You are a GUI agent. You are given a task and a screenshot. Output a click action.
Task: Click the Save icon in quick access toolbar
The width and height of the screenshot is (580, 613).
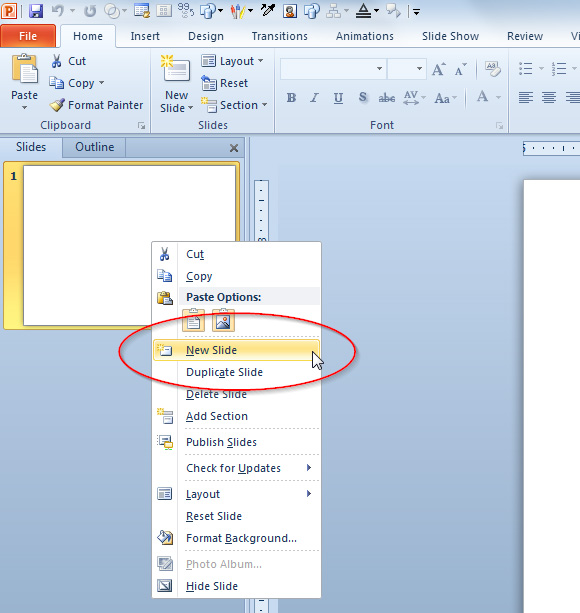(36, 11)
